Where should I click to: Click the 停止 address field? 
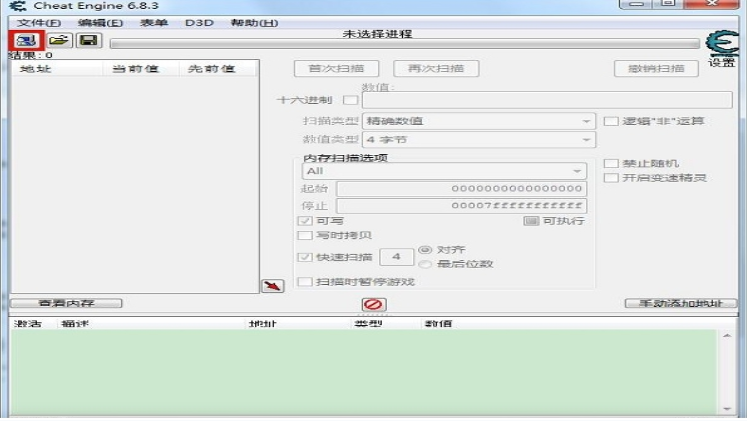point(461,206)
